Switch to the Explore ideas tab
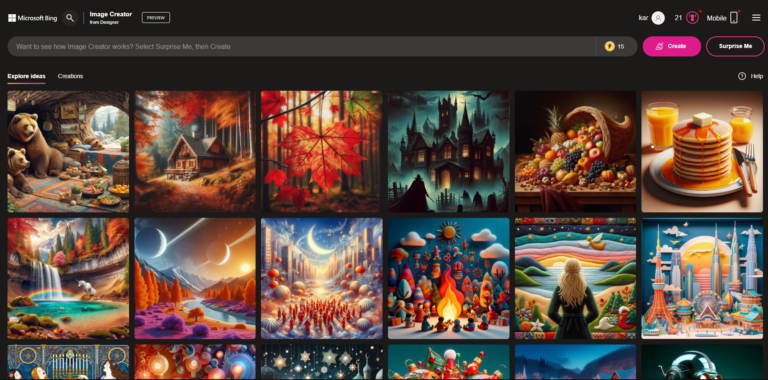This screenshot has height=380, width=768. click(x=26, y=76)
